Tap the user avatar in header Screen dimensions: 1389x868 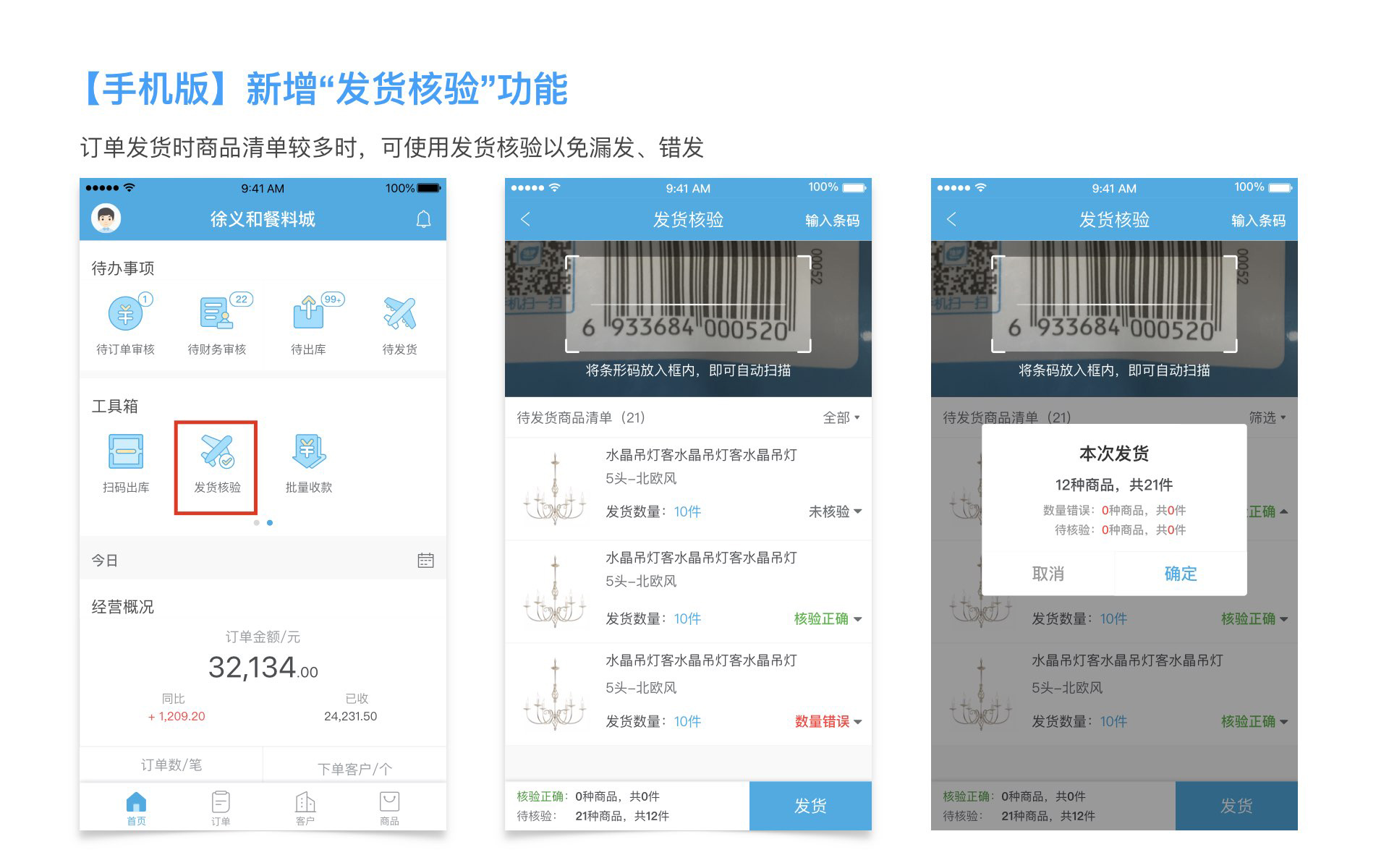pyautogui.click(x=106, y=218)
